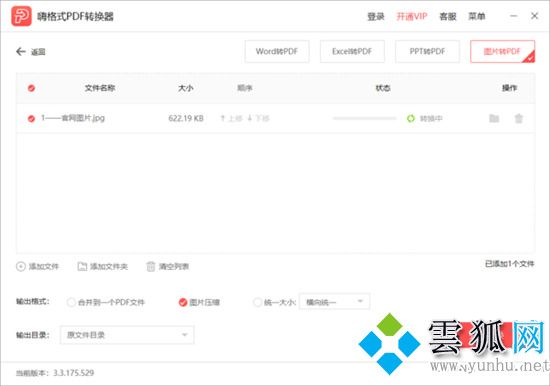Viewport: 550px width, 386px height.
Task: Select the 图片压缩 radio option
Action: (x=183, y=302)
